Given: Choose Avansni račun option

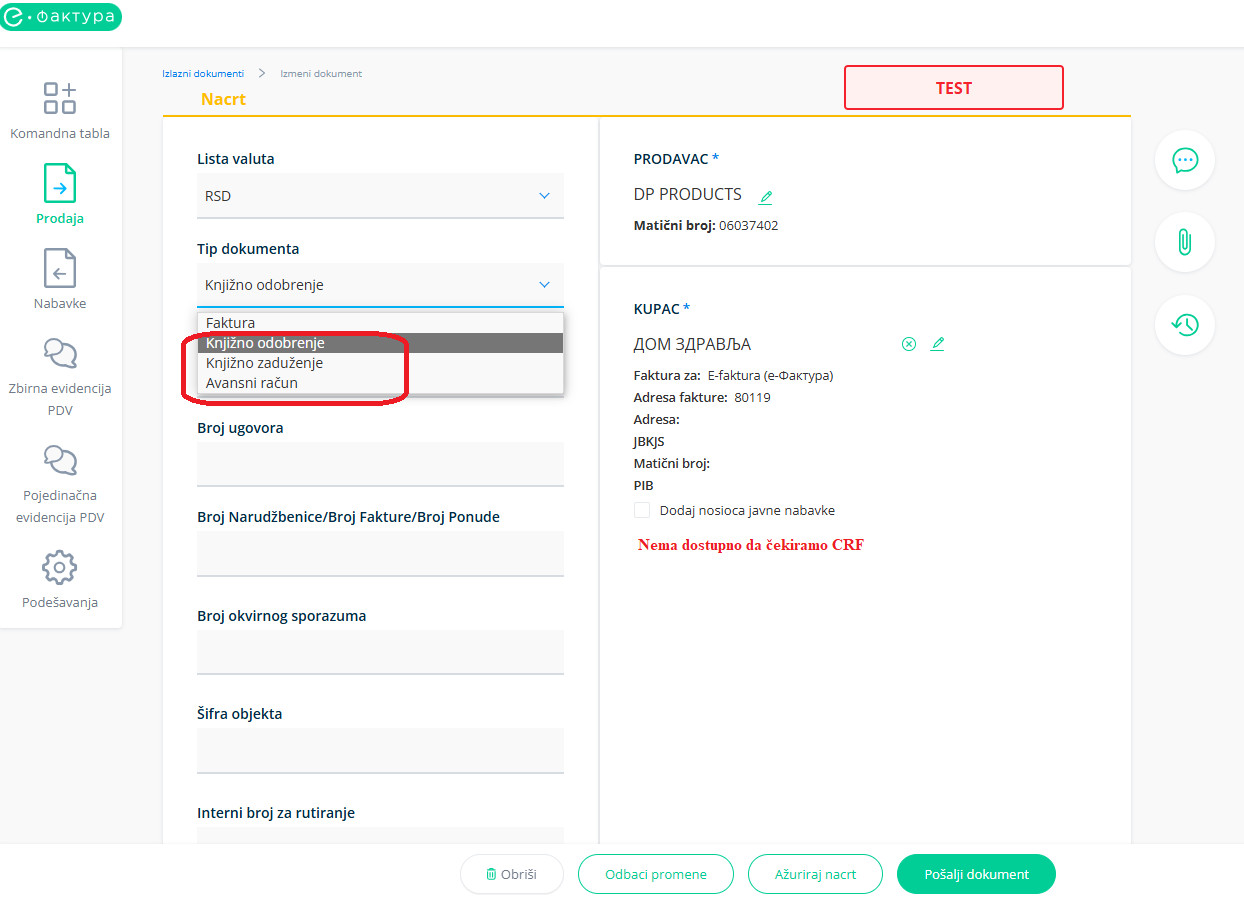Looking at the screenshot, I should 252,383.
